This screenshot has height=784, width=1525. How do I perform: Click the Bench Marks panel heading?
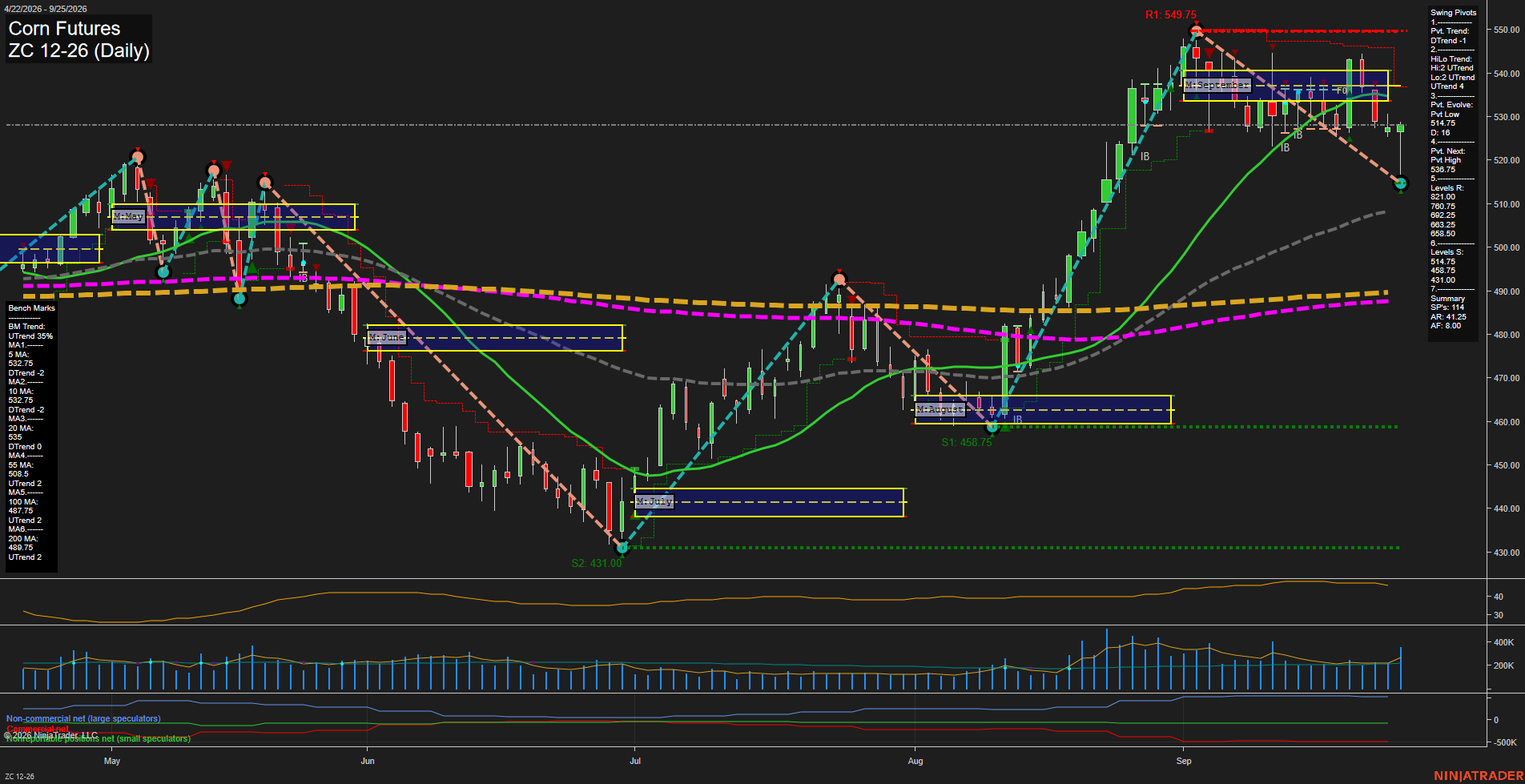pyautogui.click(x=32, y=308)
